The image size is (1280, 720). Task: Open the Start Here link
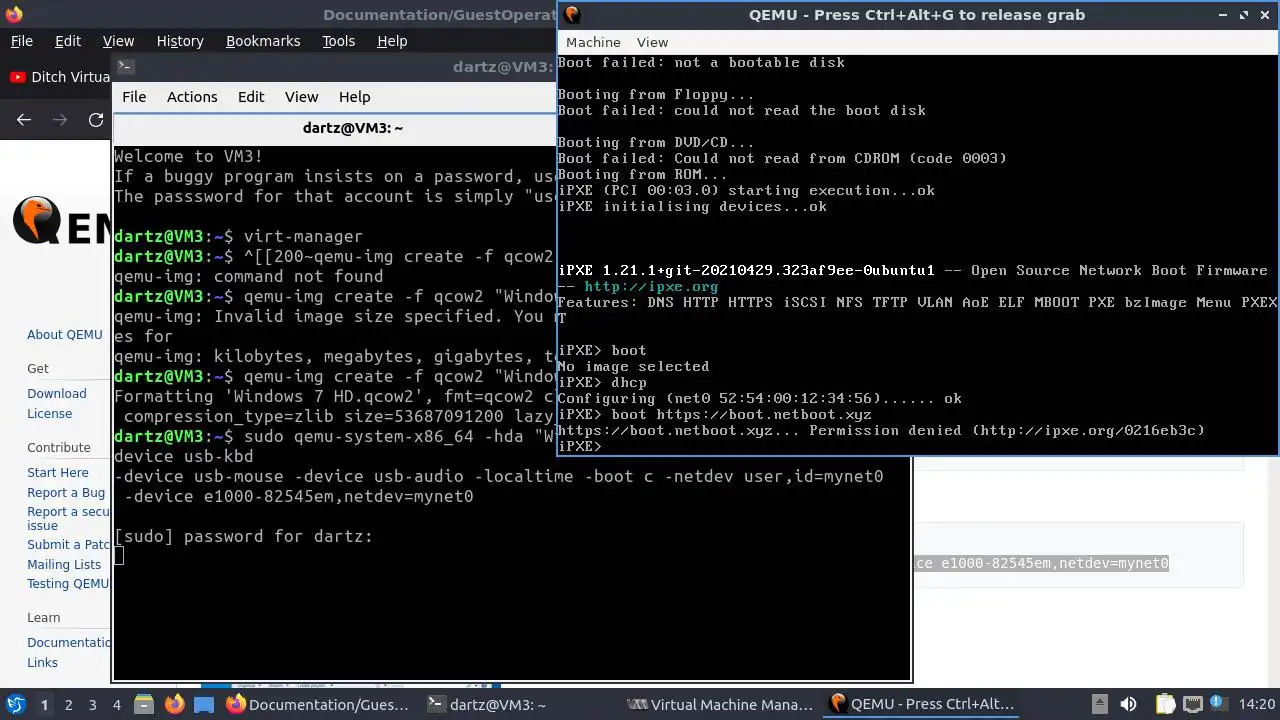57,473
